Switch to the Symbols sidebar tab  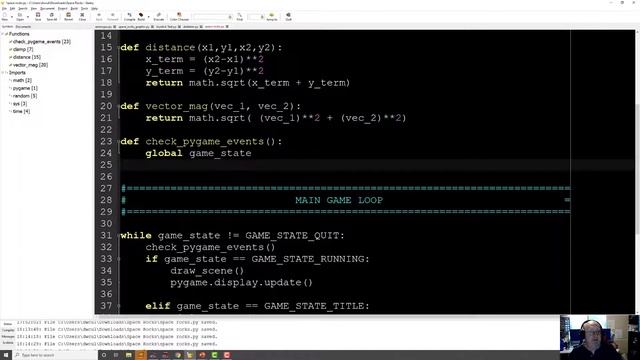coord(7,27)
